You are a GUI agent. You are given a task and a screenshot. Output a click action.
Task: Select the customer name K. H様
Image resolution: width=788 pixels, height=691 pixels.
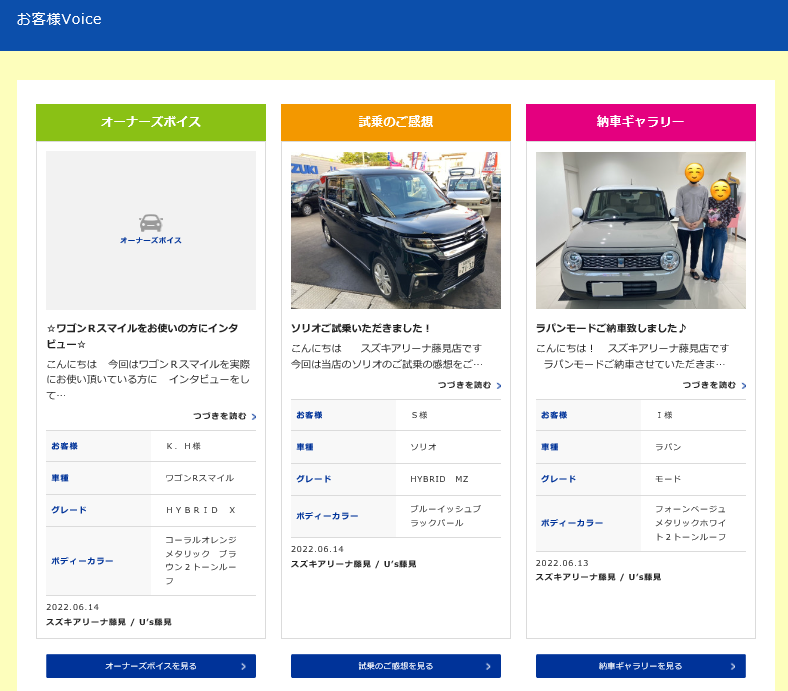183,446
